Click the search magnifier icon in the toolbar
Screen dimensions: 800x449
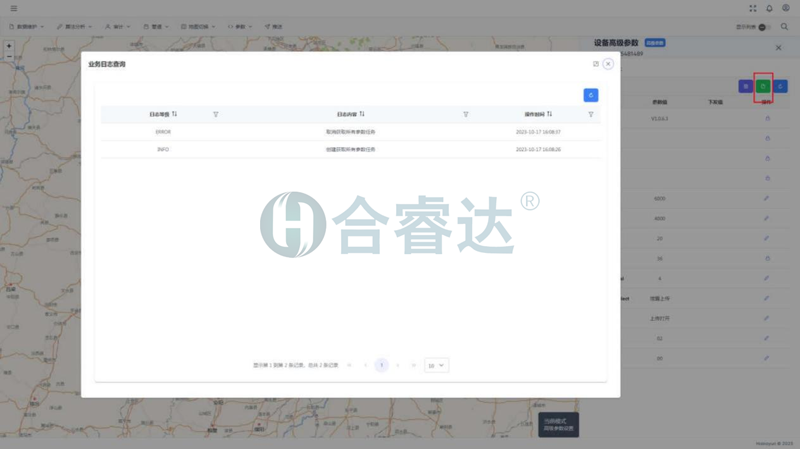click(x=784, y=27)
